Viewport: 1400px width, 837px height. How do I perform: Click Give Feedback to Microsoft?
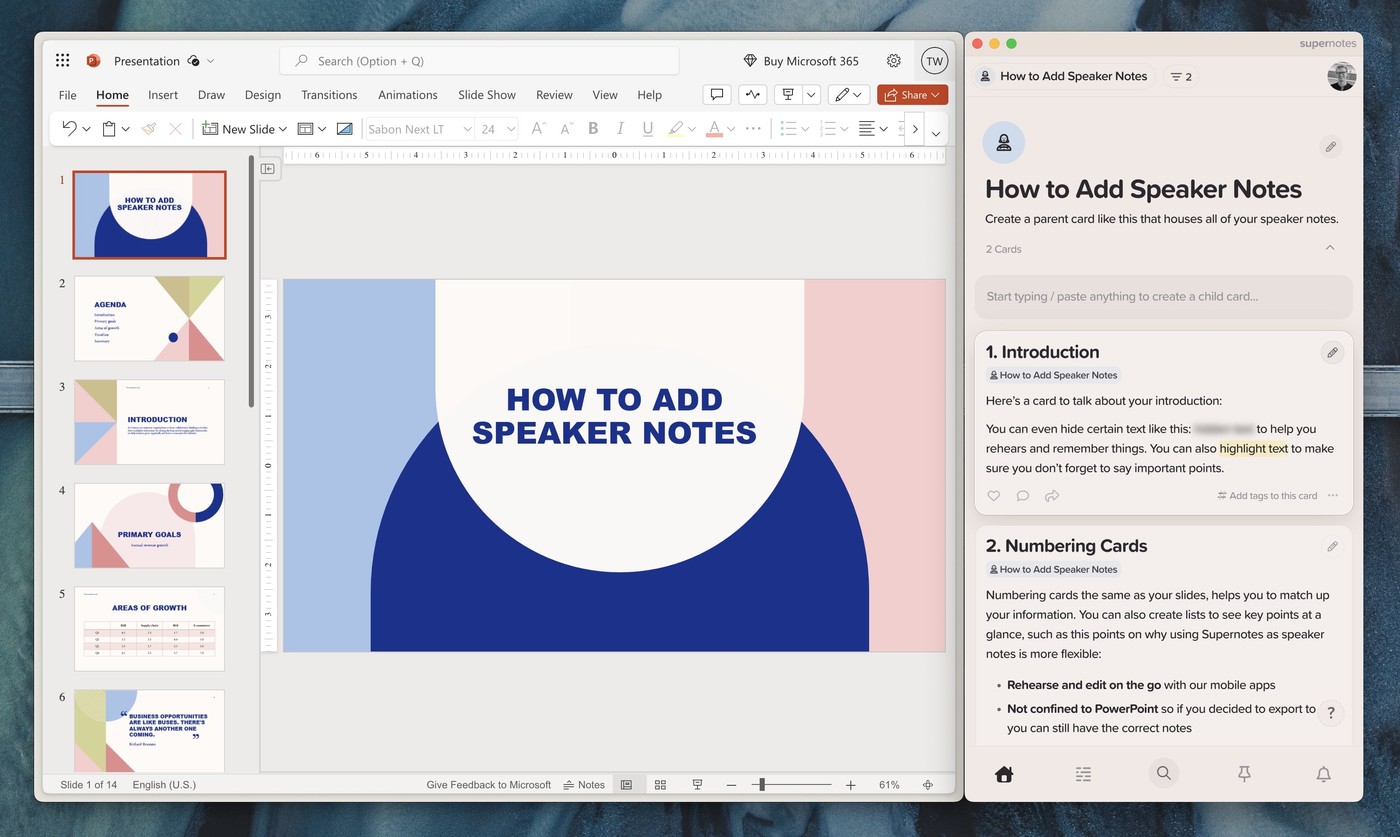(x=488, y=785)
